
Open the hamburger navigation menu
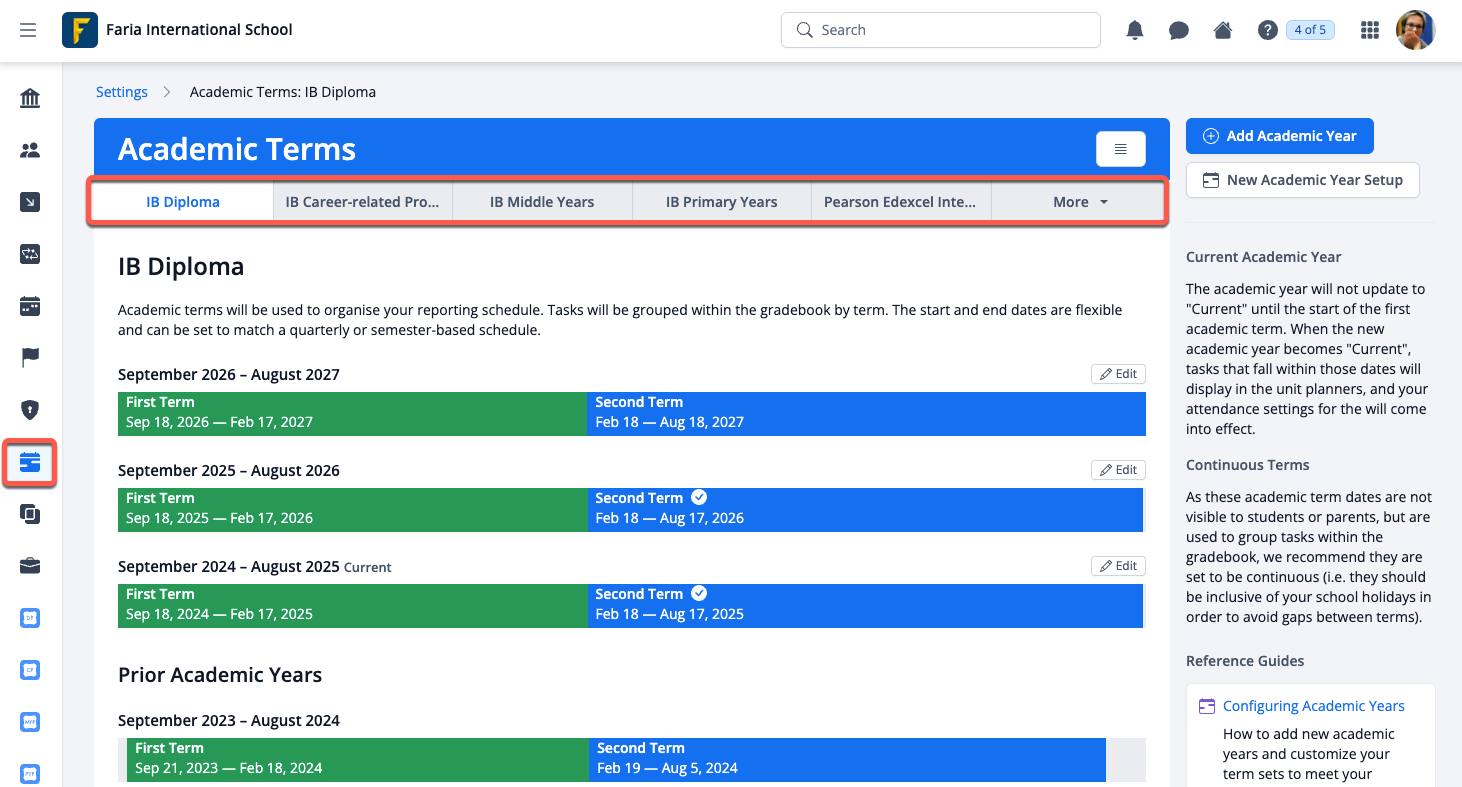pos(28,30)
